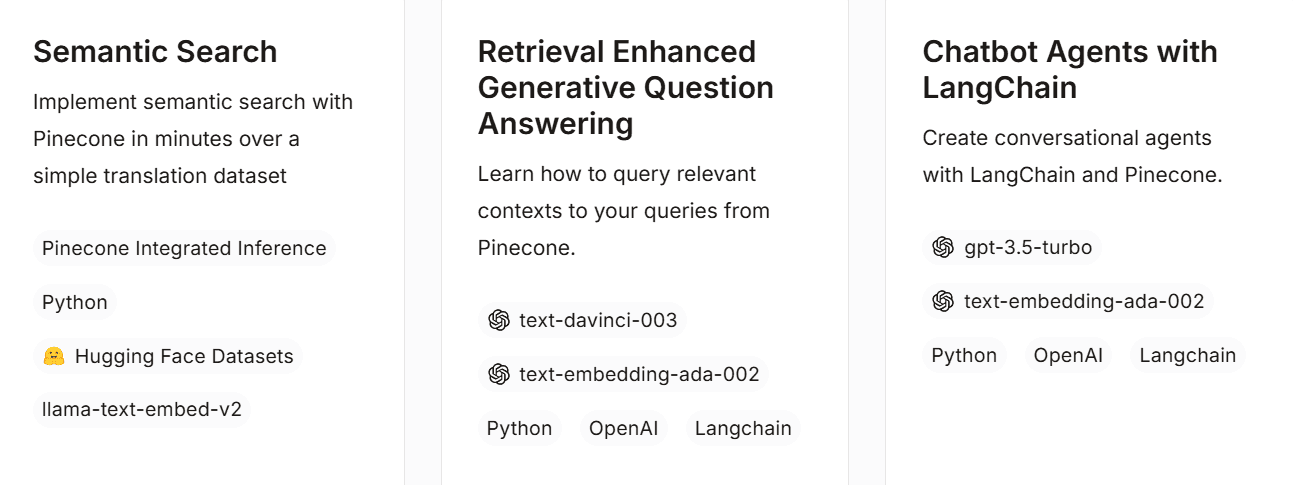The height and width of the screenshot is (485, 1293).
Task: Choose OpenAI tag in Chatbot Agents card
Action: 1068,355
